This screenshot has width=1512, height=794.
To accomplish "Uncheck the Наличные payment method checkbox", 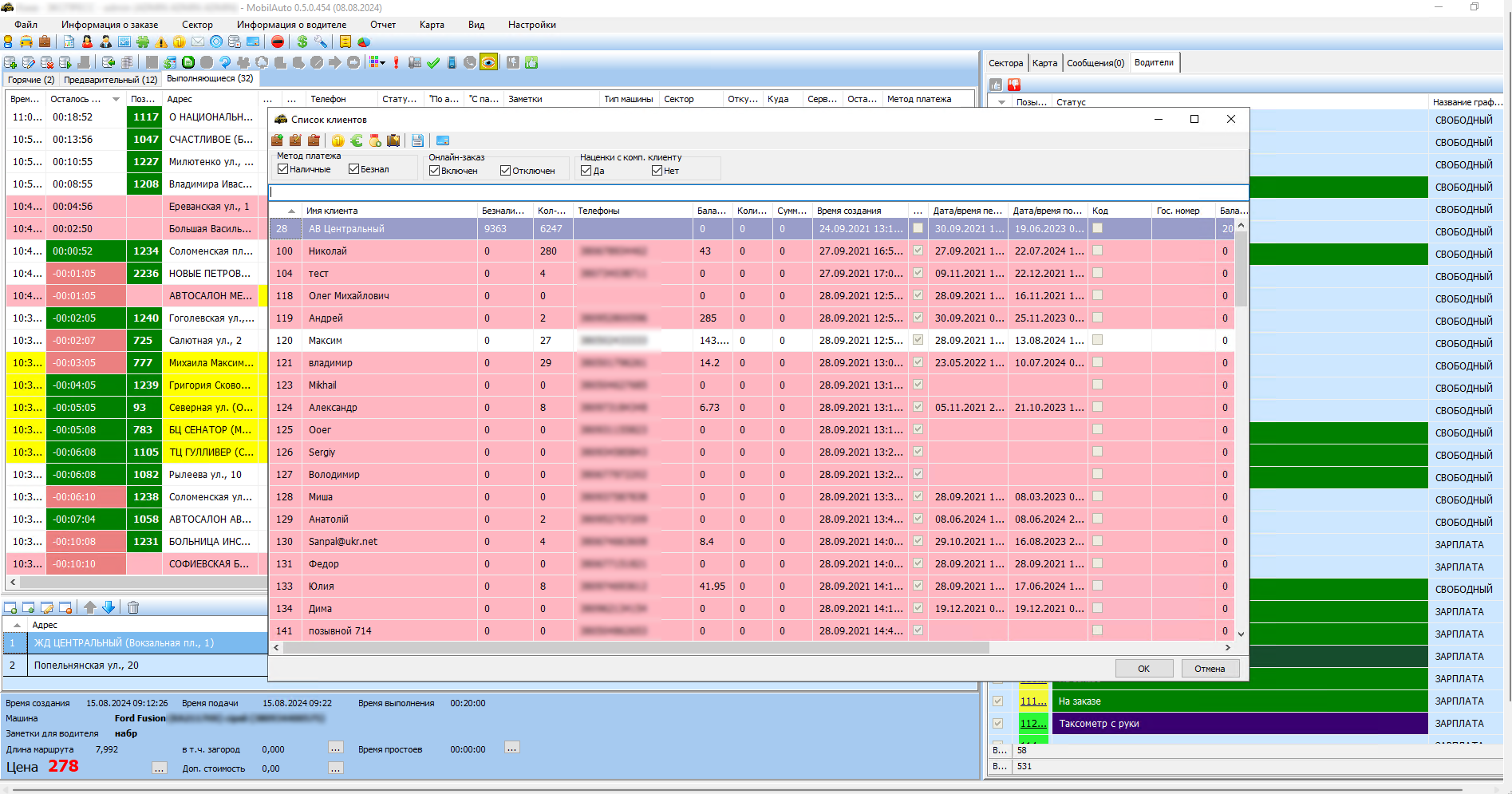I will (x=282, y=169).
